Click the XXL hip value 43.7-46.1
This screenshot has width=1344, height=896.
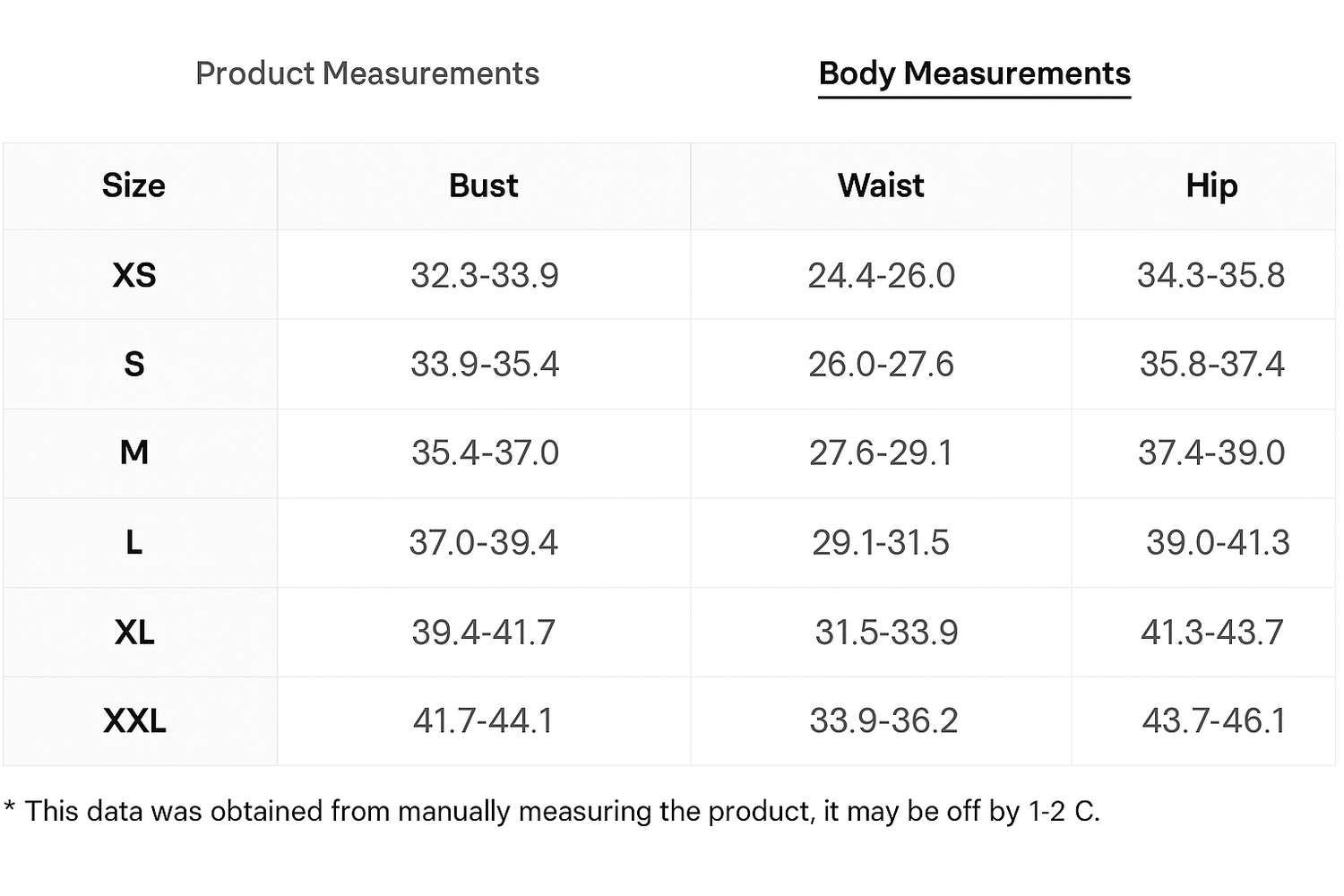[x=1213, y=720]
